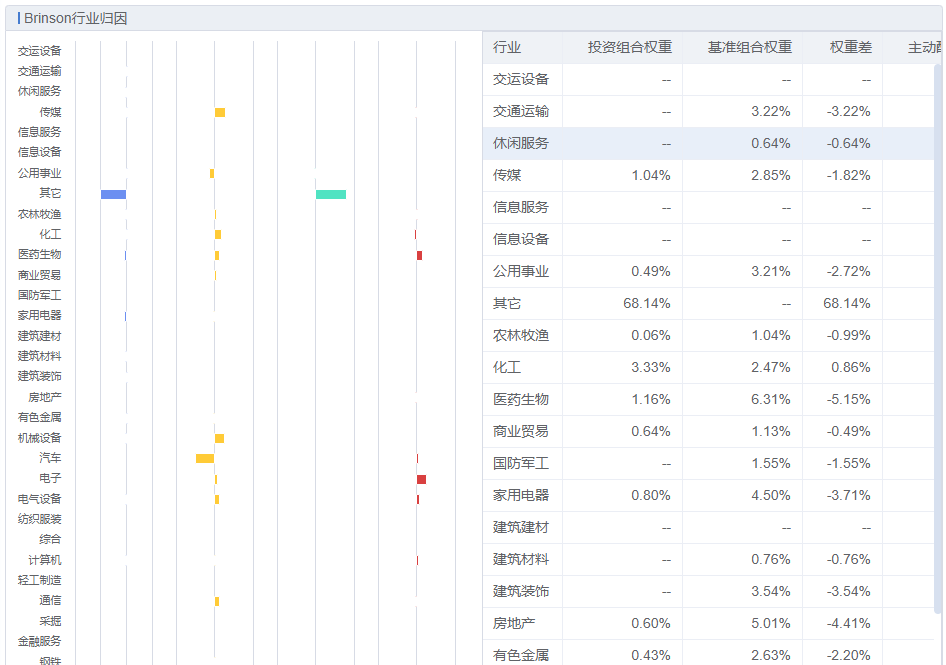The width and height of the screenshot is (946, 665).
Task: Click the Brinson行业归因 panel title
Action: [75, 18]
